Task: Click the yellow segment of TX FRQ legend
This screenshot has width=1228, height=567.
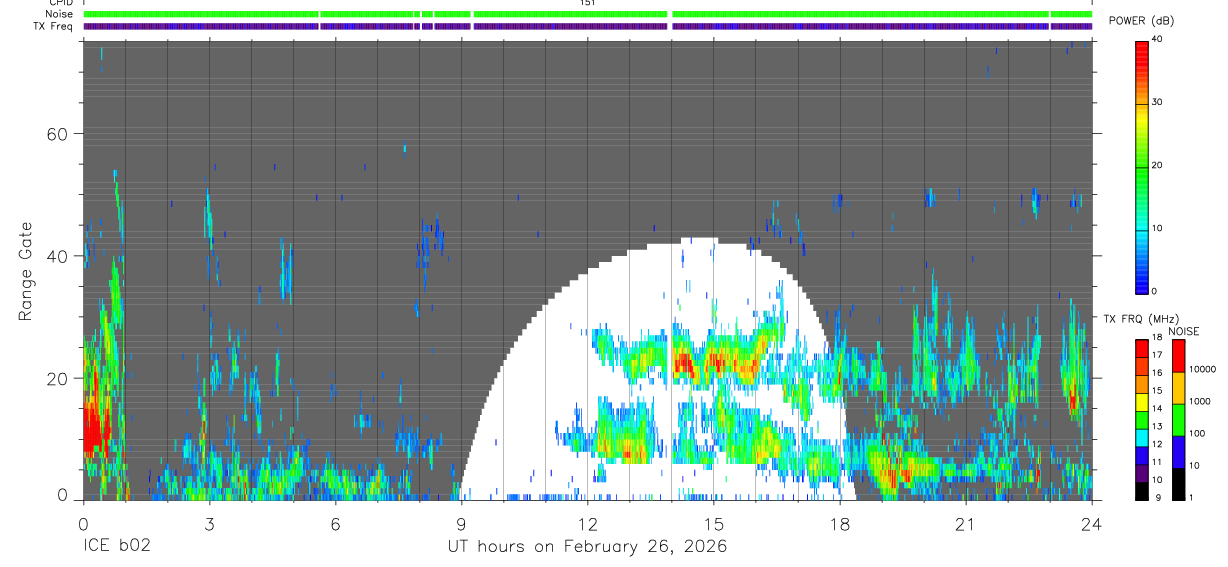Action: pyautogui.click(x=1142, y=401)
